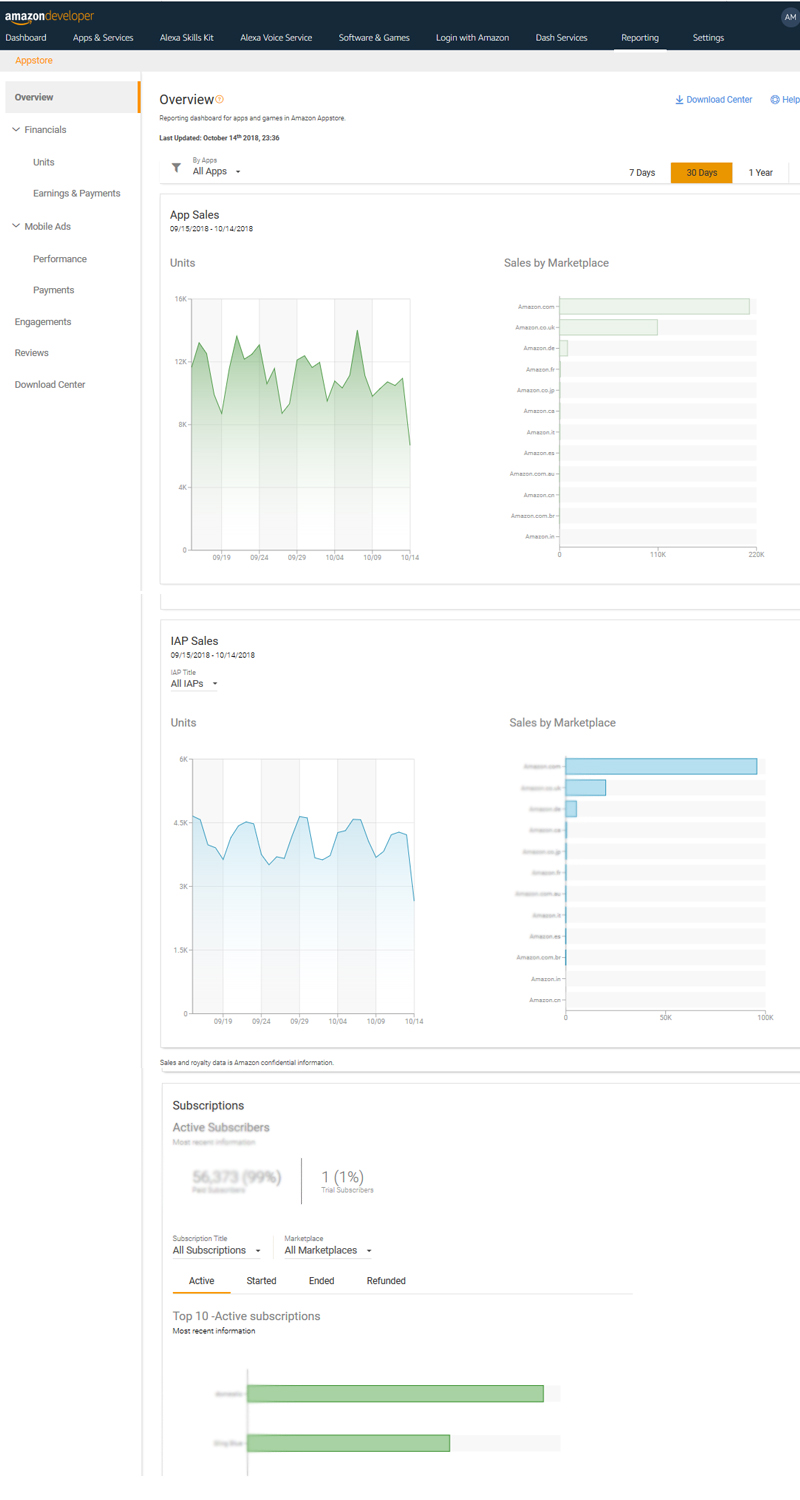Click the Download Center download icon

(x=679, y=100)
